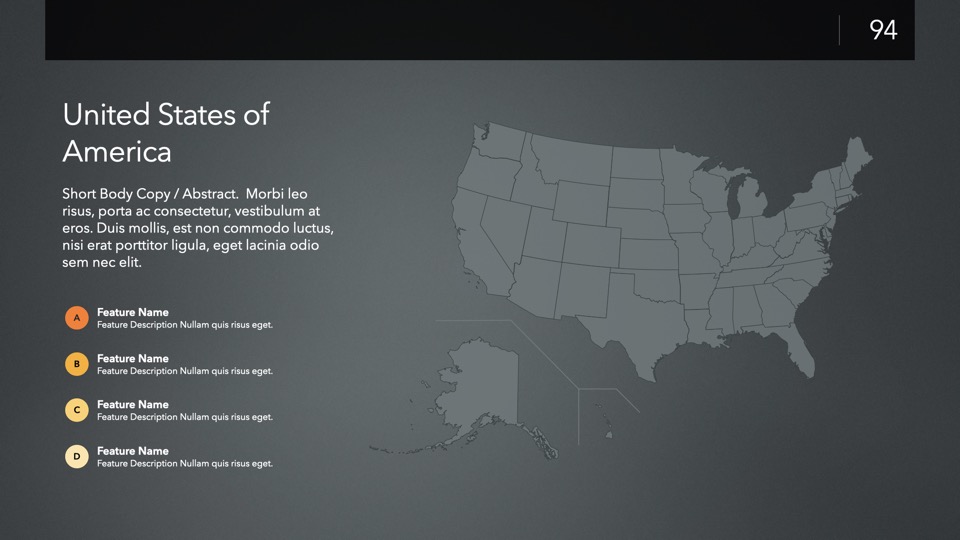This screenshot has width=960, height=540.
Task: Click the C badge circle
Action: pos(77,410)
